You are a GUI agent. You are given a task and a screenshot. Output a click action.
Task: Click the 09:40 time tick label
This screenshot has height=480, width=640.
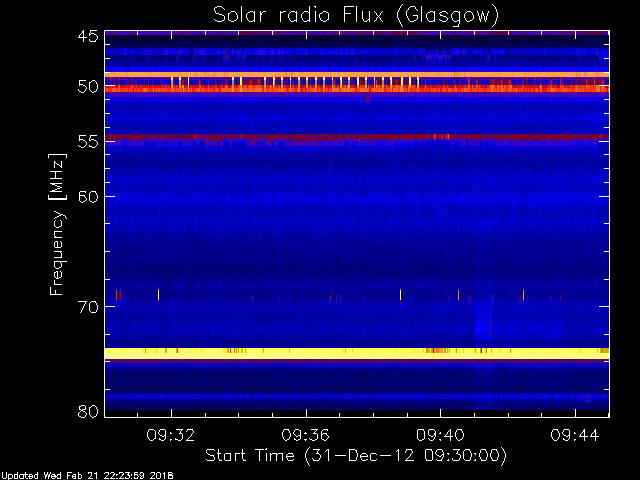point(440,435)
